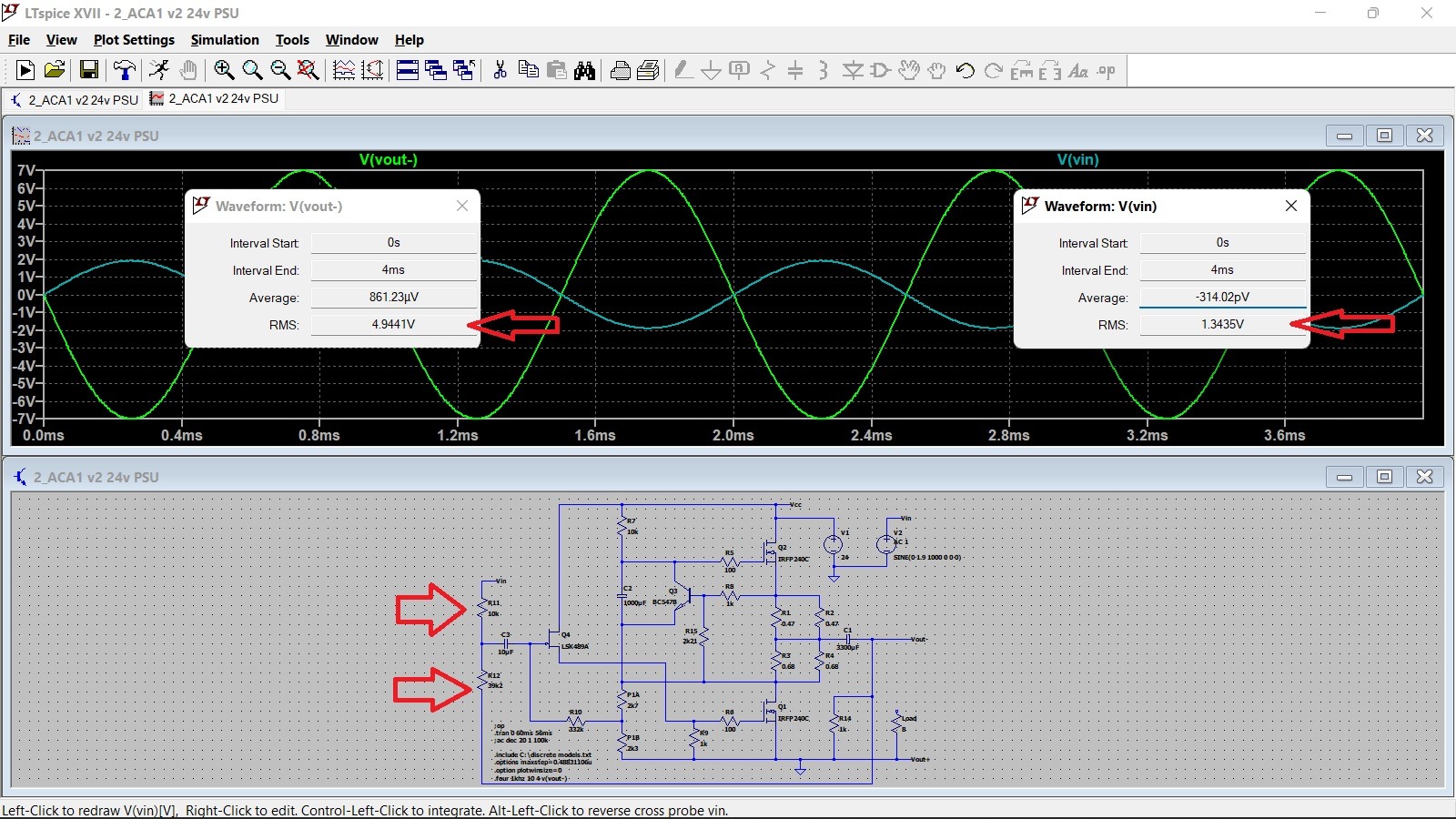Open Find with the binoculars icon
The width and height of the screenshot is (1456, 819).
pyautogui.click(x=584, y=70)
